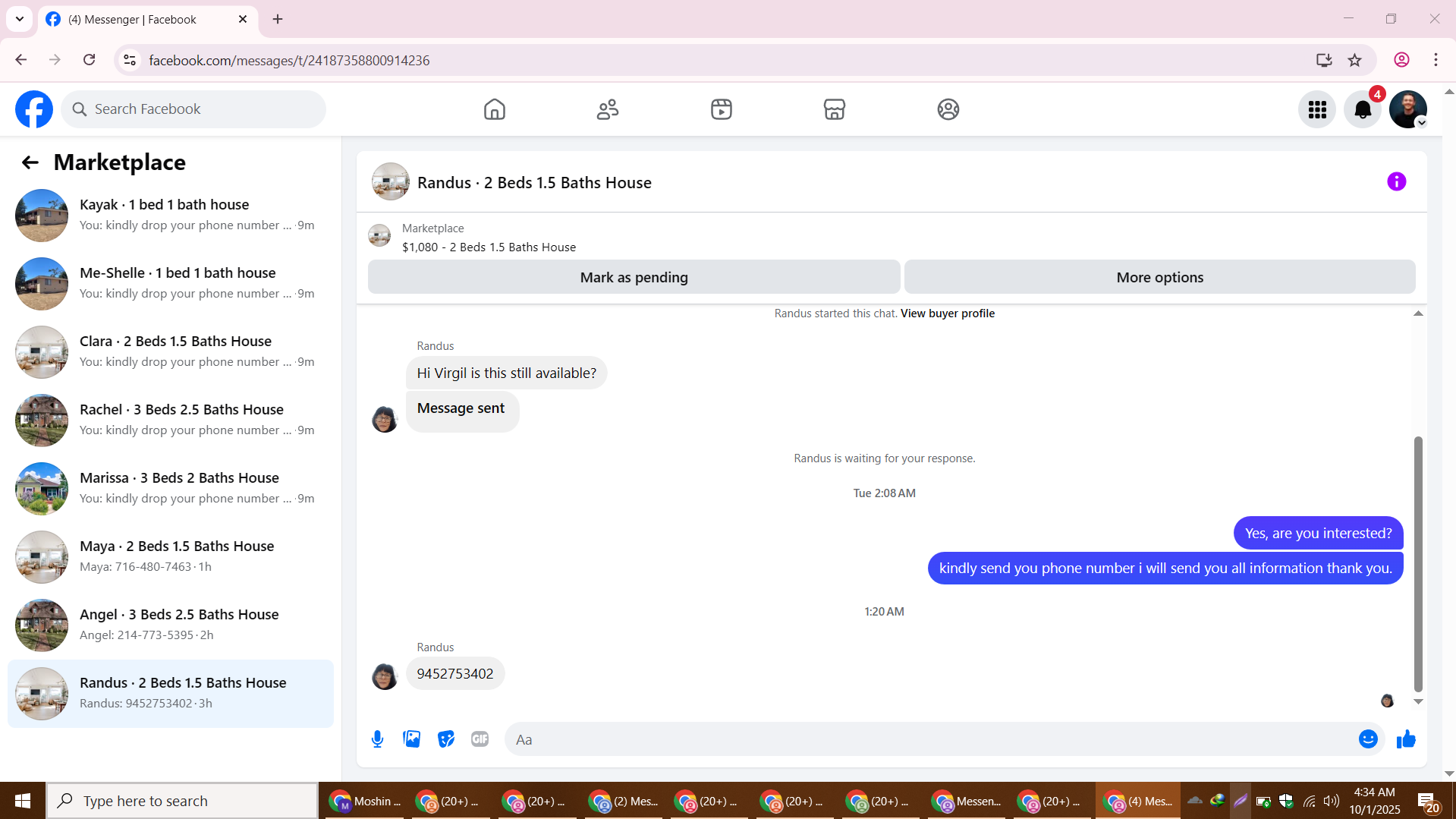Click the $1,080 listing summary text

pos(489,247)
